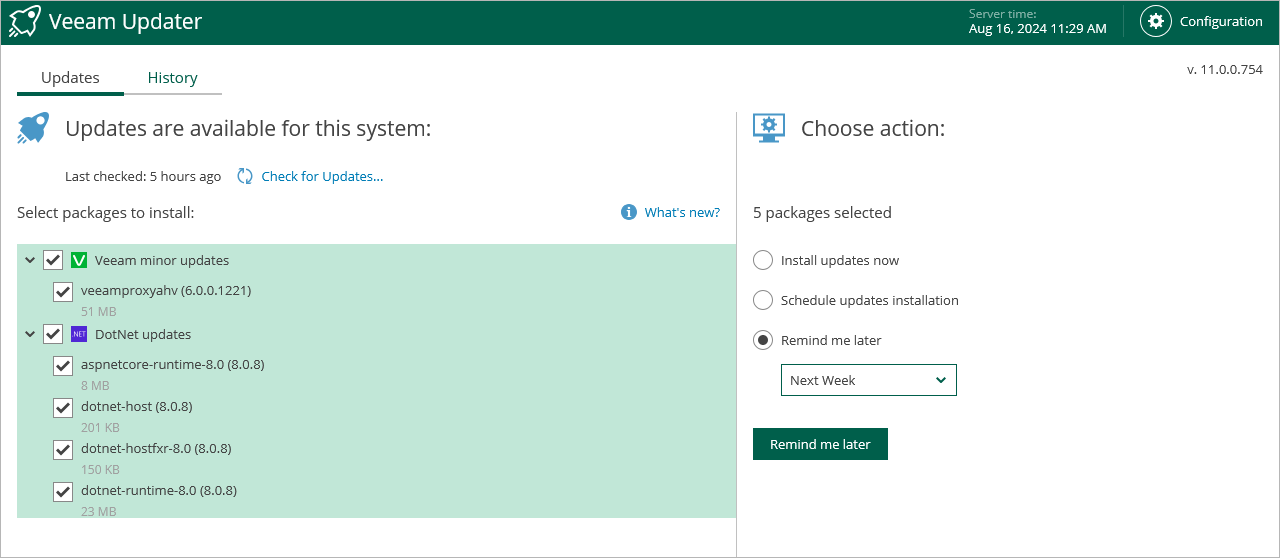Viewport: 1280px width, 558px height.
Task: Uncheck the veeamproxyahv package checkbox
Action: (63, 291)
